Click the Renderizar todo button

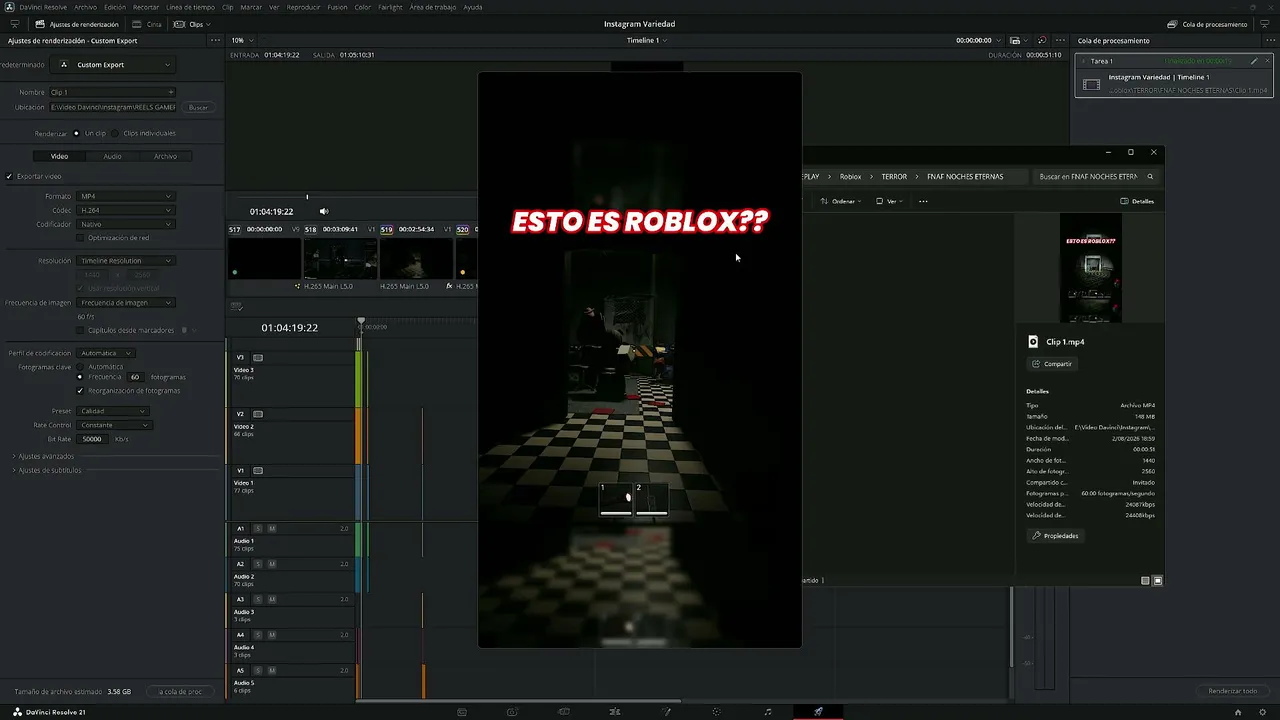[x=1233, y=691]
